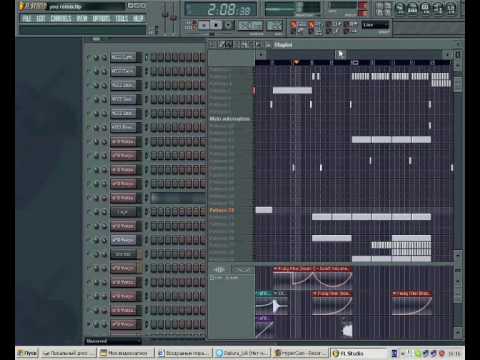This screenshot has height=360, width=480.
Task: Click the Stop button in transport panel
Action: click(216, 25)
